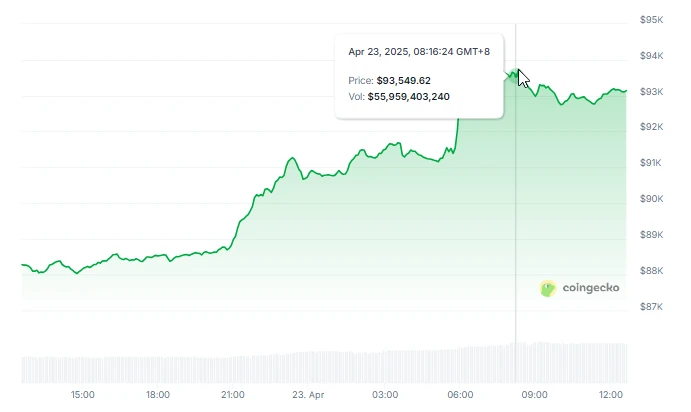
Task: Select the 03:00 time axis label
Action: [384, 394]
